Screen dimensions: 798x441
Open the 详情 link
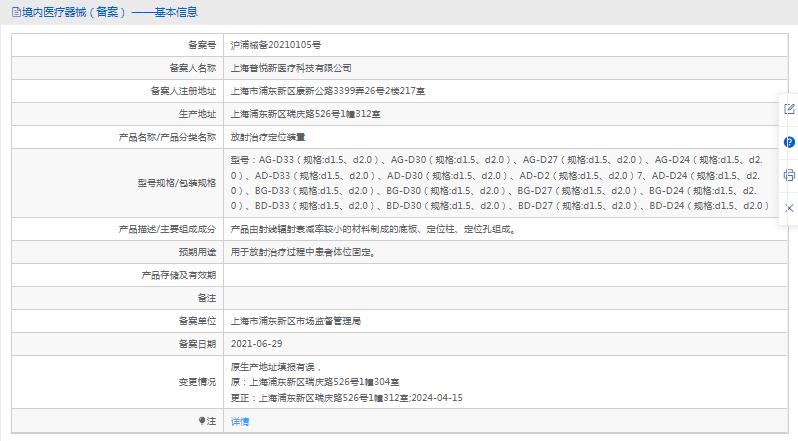(x=240, y=421)
